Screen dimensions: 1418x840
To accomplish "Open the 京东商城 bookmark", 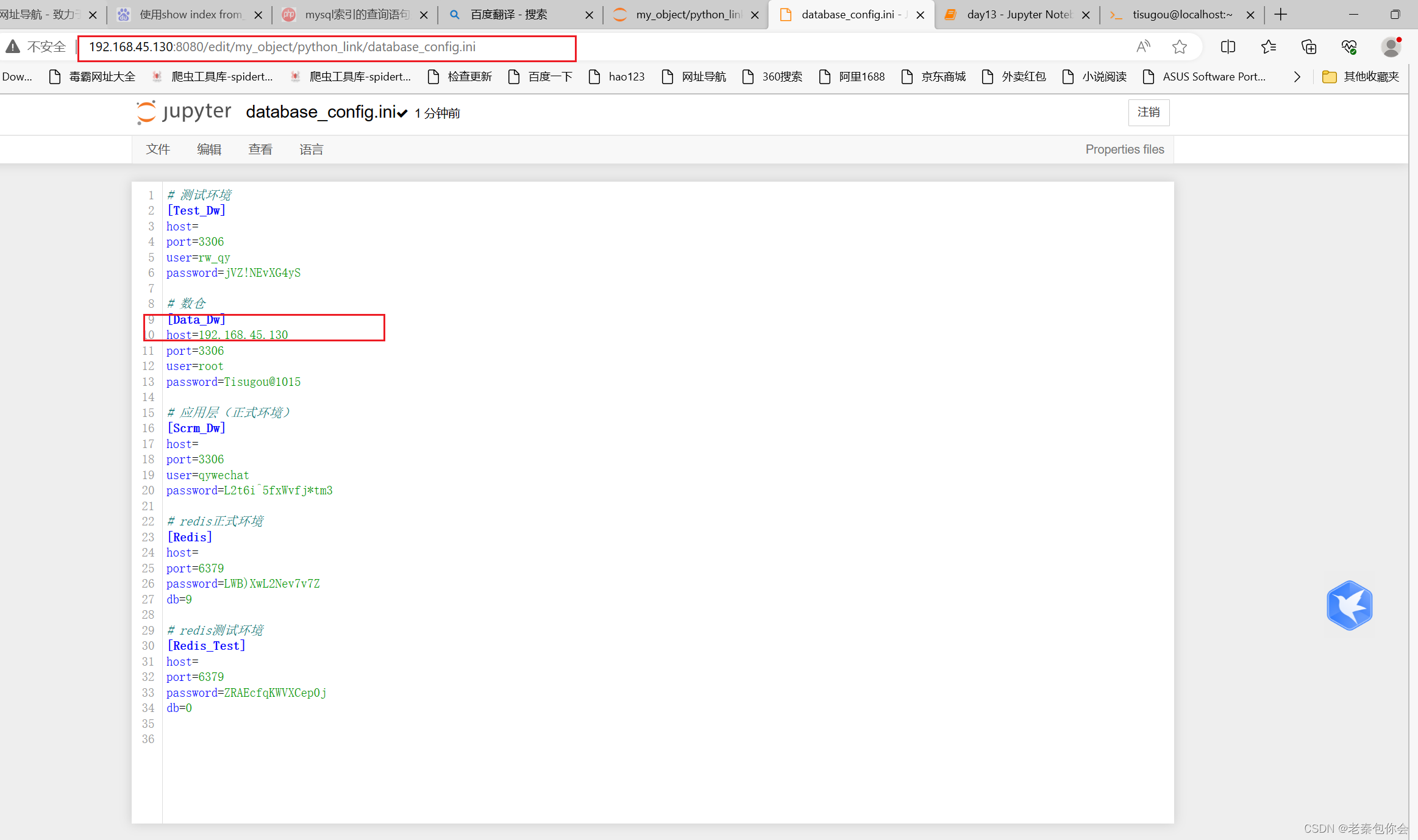I will click(x=934, y=77).
